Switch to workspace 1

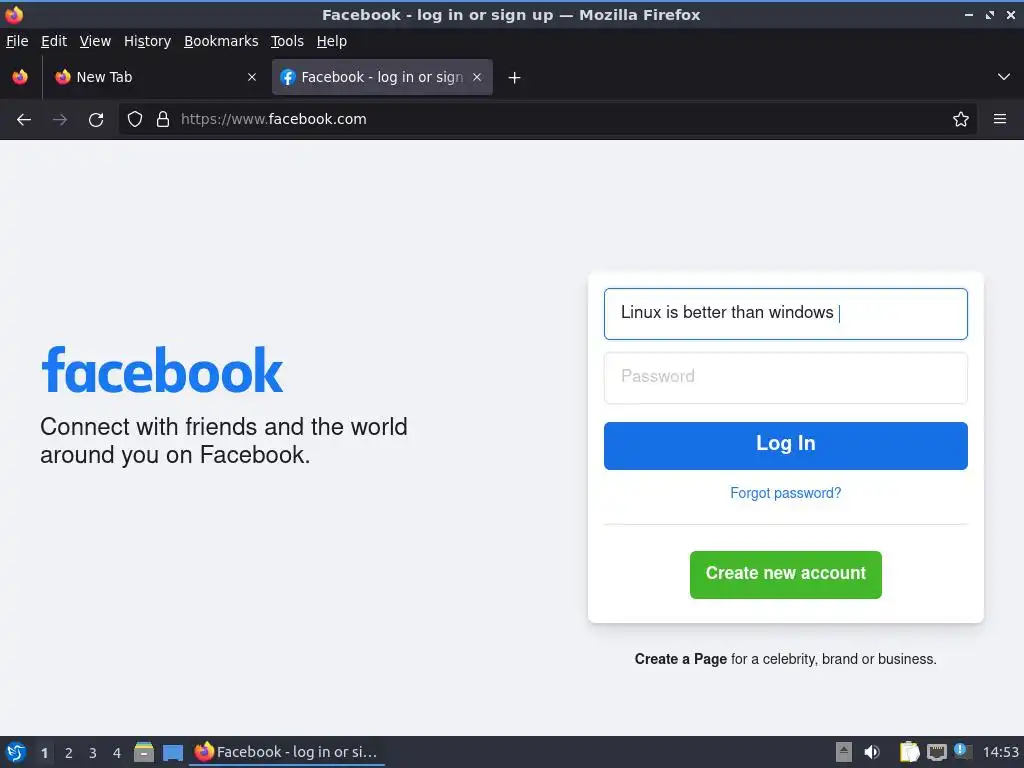tap(44, 753)
